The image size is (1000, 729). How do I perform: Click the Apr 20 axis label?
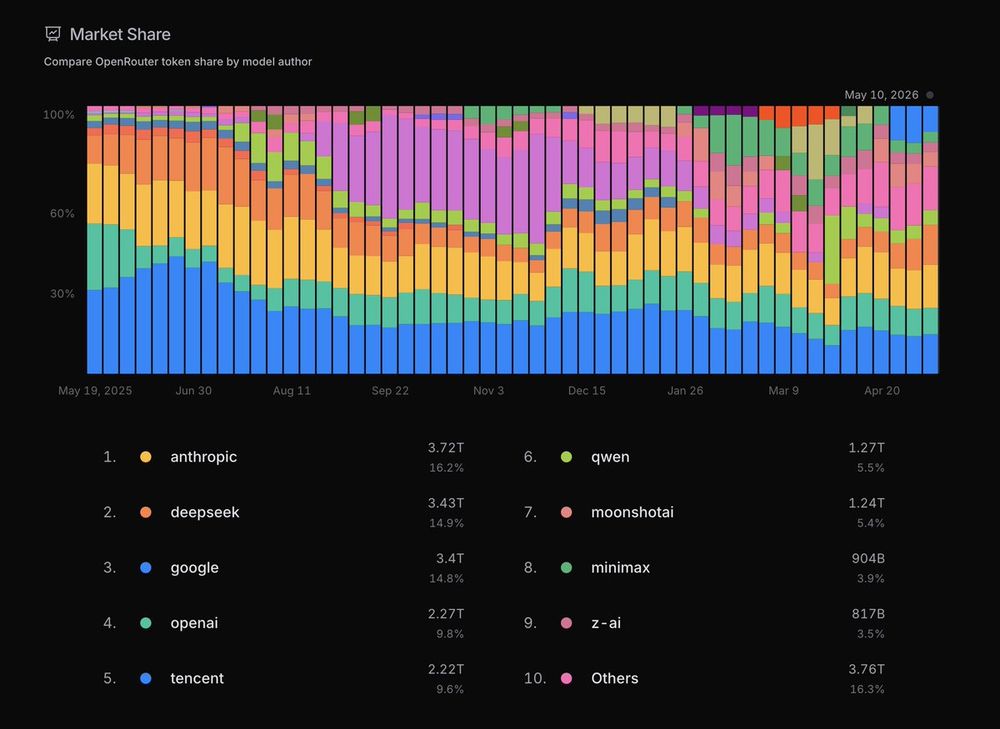[x=882, y=391]
